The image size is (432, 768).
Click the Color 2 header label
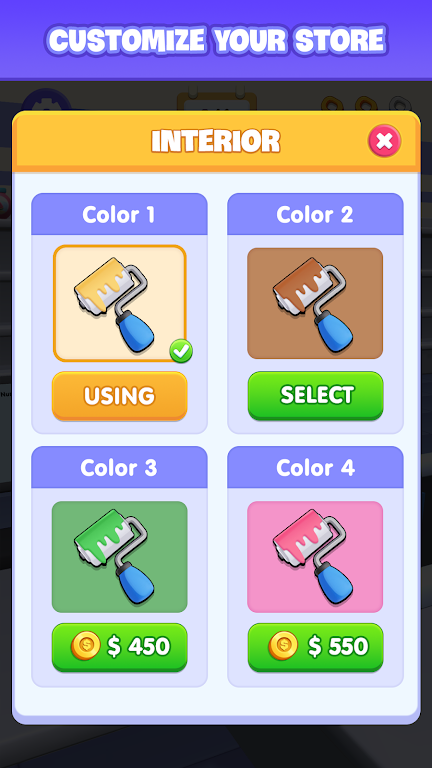[x=315, y=215]
